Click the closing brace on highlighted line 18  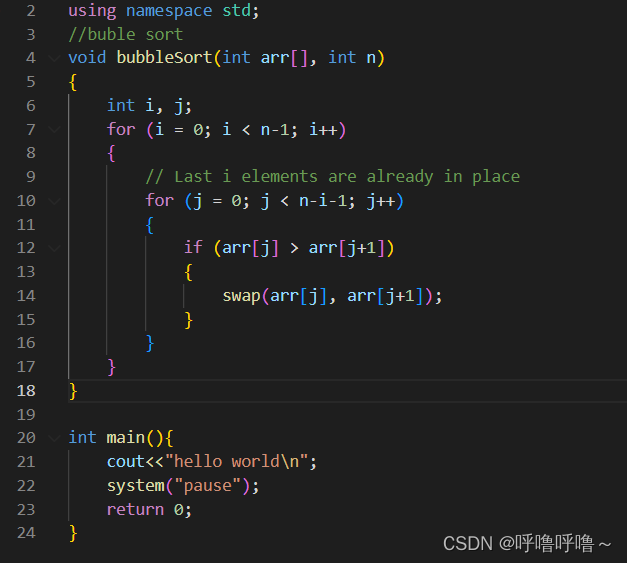pyautogui.click(x=73, y=391)
